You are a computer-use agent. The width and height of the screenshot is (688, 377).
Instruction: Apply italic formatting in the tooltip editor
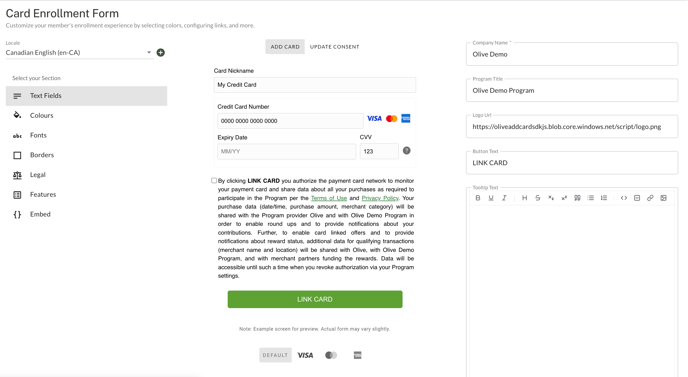(504, 198)
